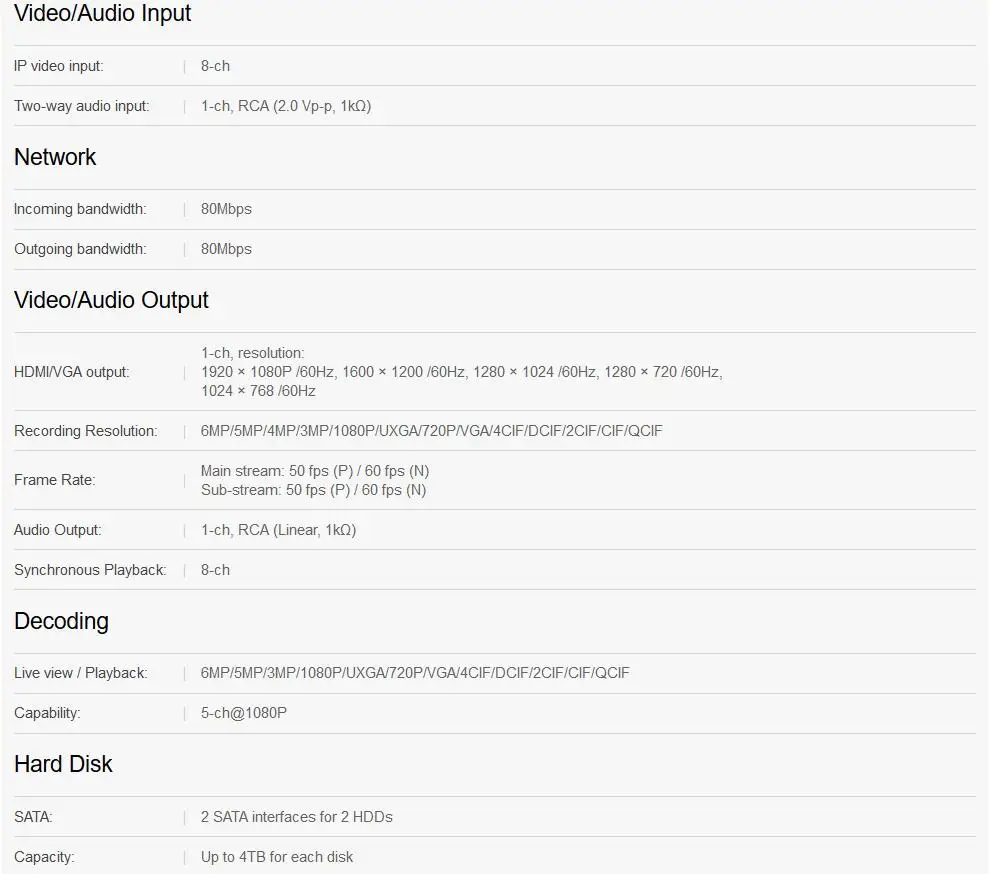Select the Up to 4TB capacity value

(277, 857)
